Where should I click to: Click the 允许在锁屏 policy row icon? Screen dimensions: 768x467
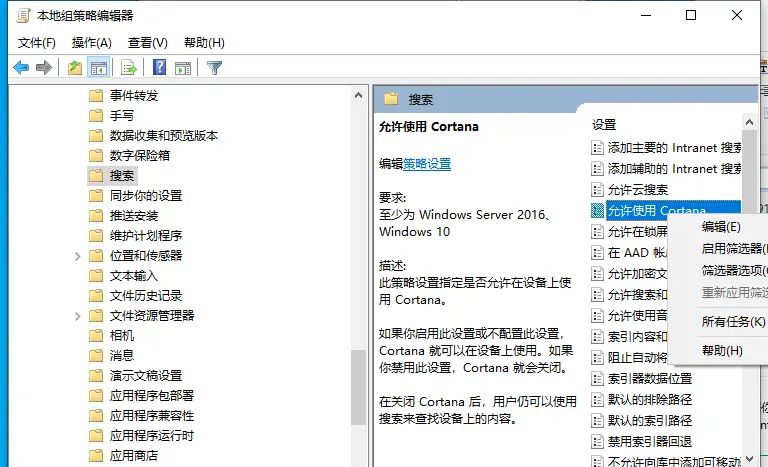(597, 231)
